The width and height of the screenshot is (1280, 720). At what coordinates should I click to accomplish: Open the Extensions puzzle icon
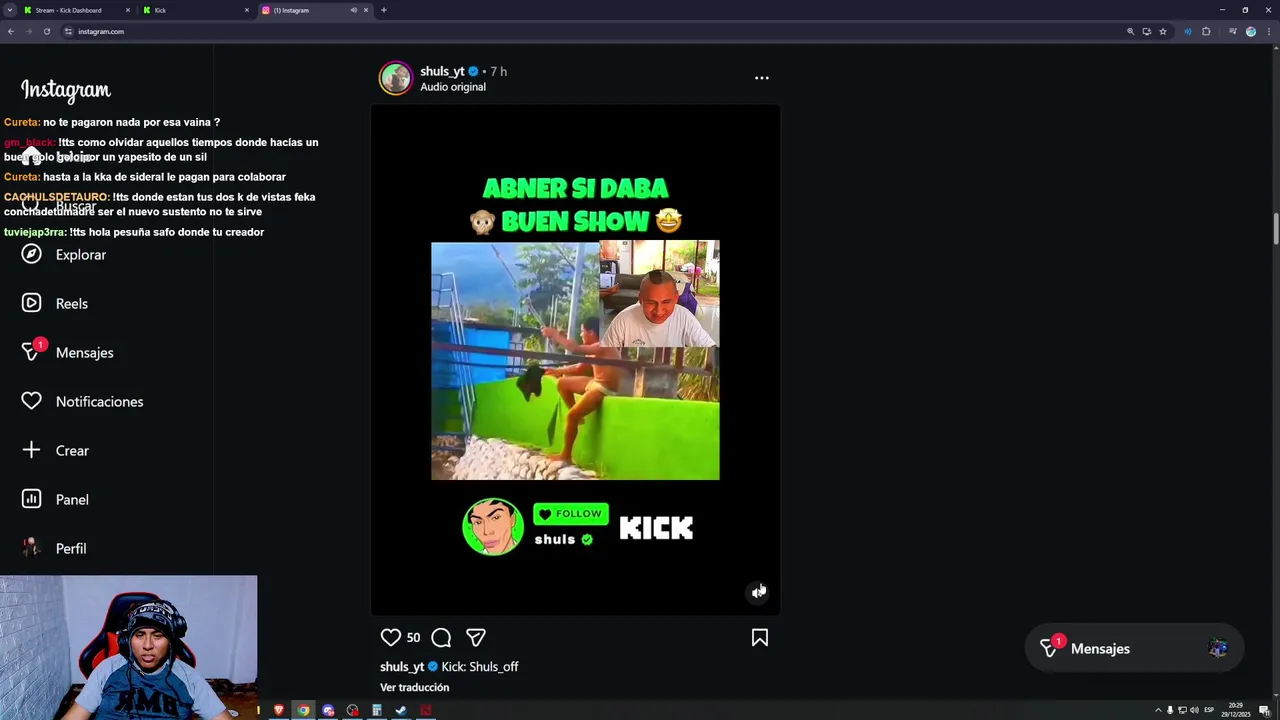point(1206,31)
